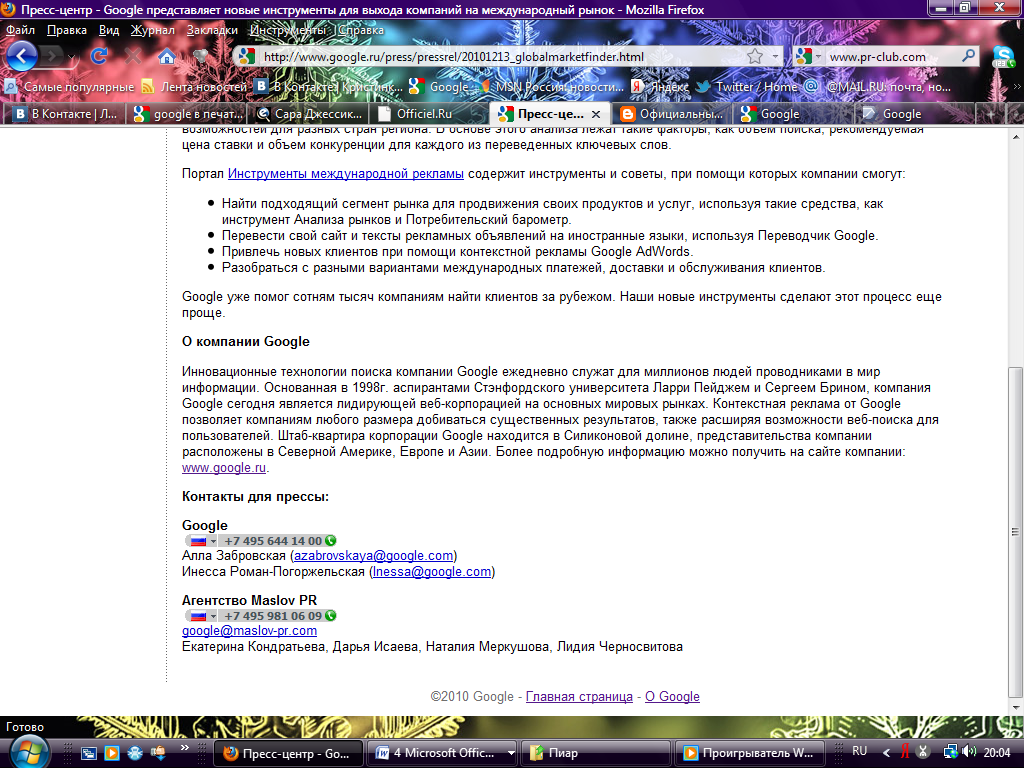Switch to the Пресс-центр Firefox taskbar button
The image size is (1024, 768).
288,753
